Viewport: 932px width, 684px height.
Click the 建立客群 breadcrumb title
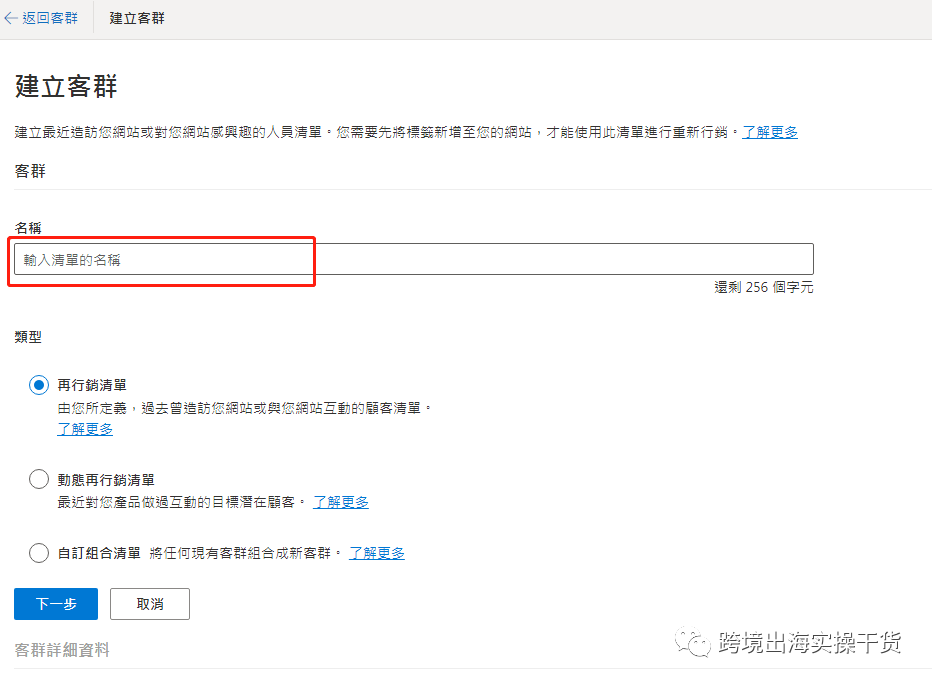[137, 18]
